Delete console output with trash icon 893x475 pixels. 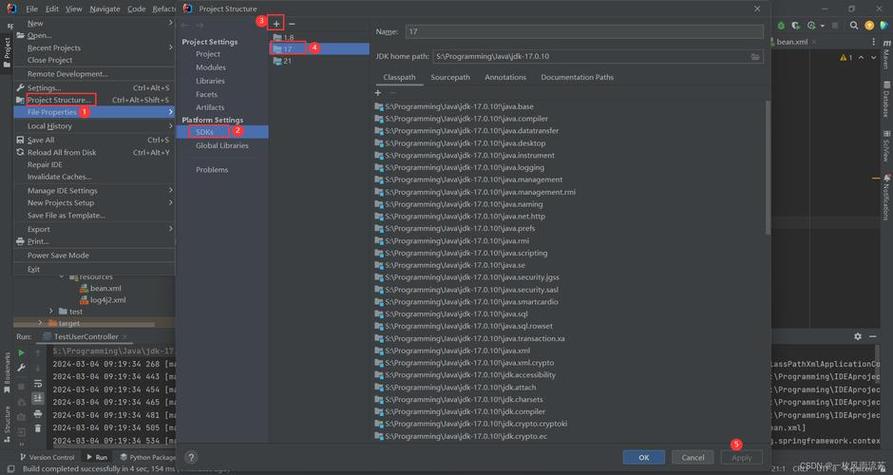click(x=38, y=428)
